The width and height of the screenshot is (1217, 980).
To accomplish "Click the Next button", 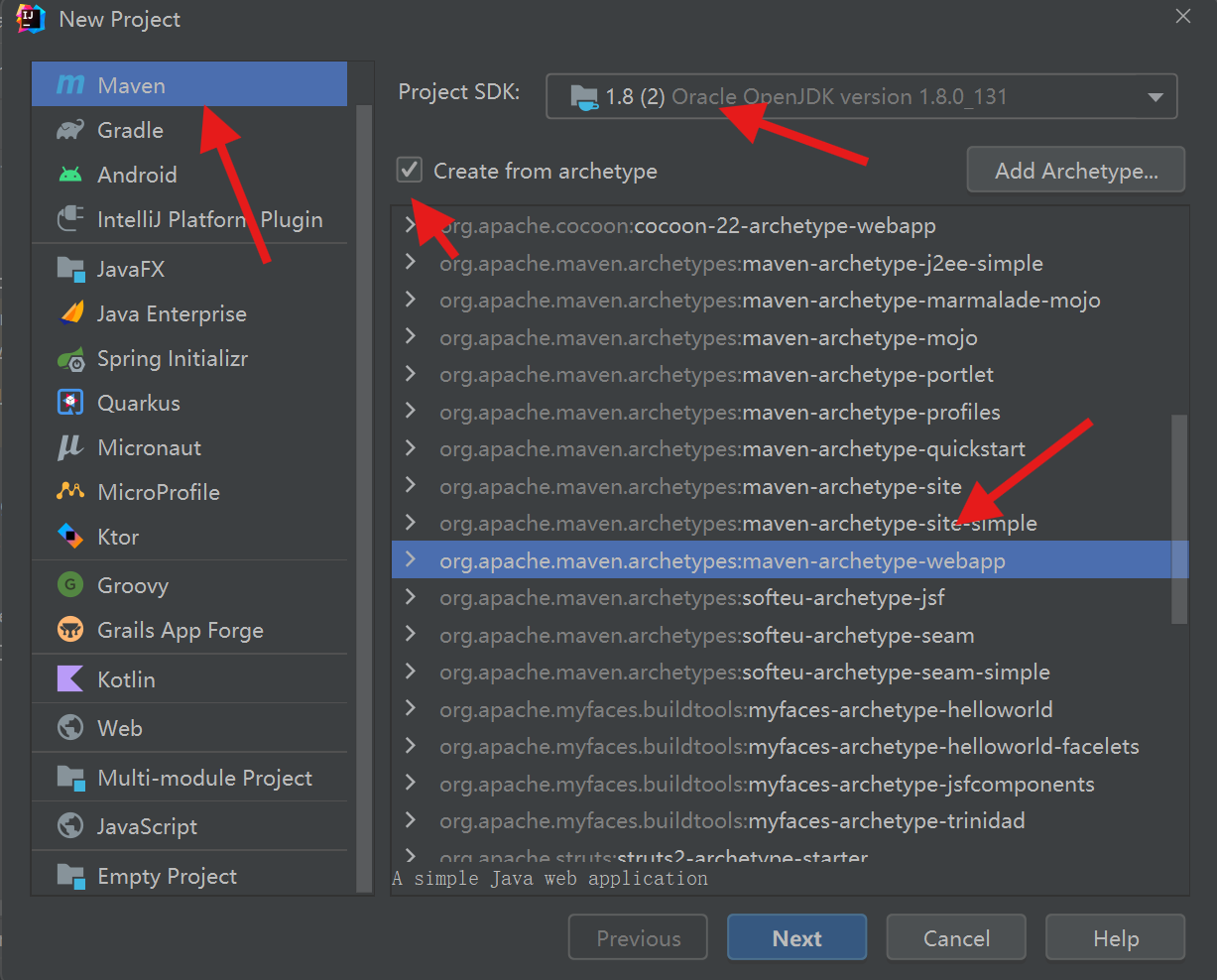I will pyautogui.click(x=796, y=937).
